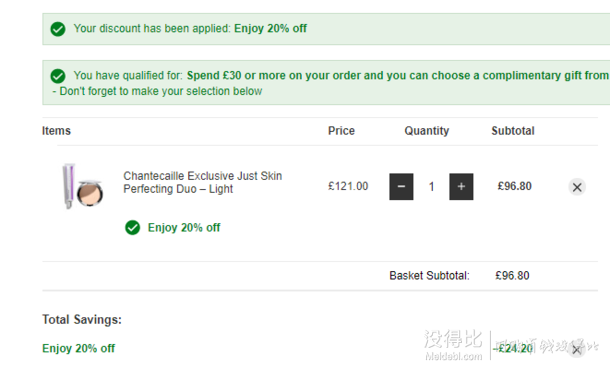Select the quantity value 1 field
610x380 pixels.
[431, 187]
